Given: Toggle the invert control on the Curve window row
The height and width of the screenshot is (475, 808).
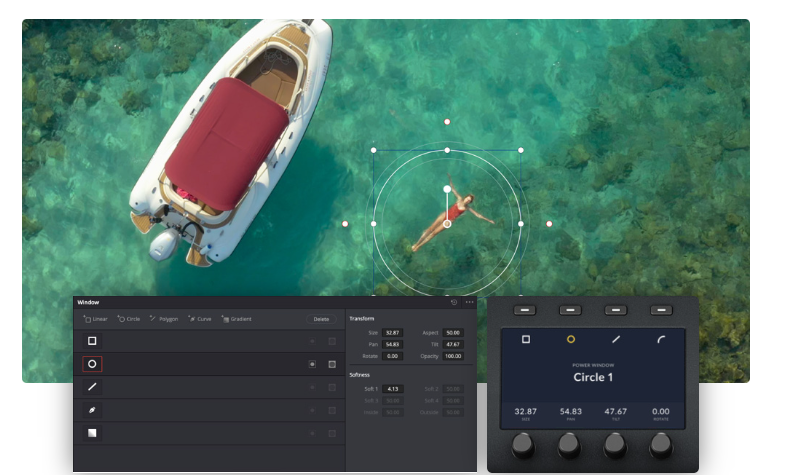Looking at the screenshot, I should (x=312, y=411).
